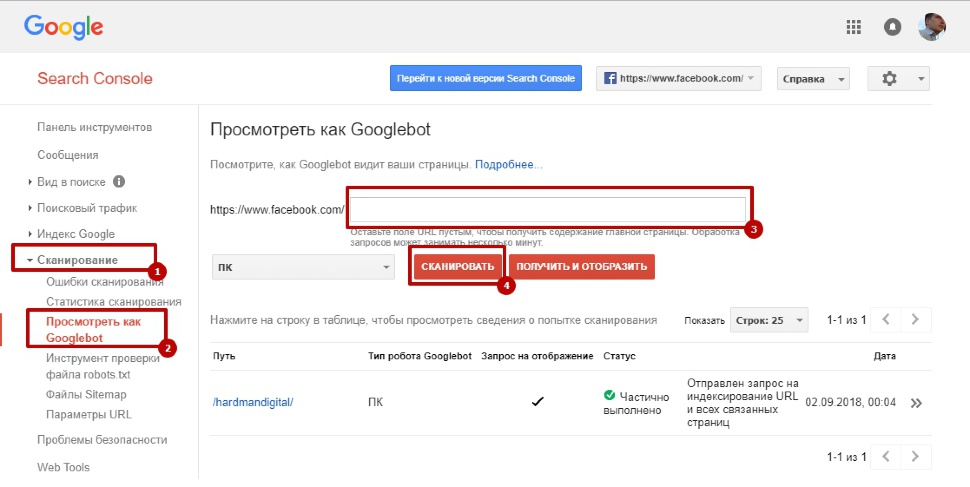Open Панель инструментов in the sidebar
Screen dimensions: 970x487
tap(94, 127)
